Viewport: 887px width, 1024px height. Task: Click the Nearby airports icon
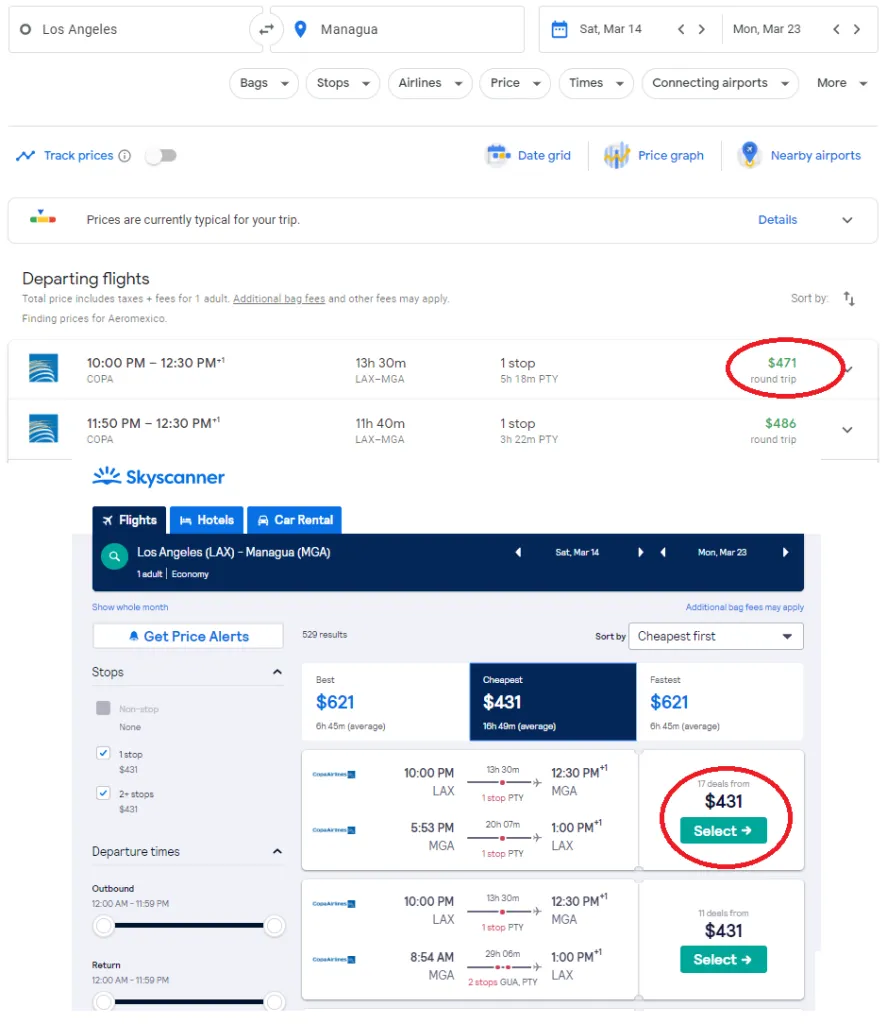(749, 155)
